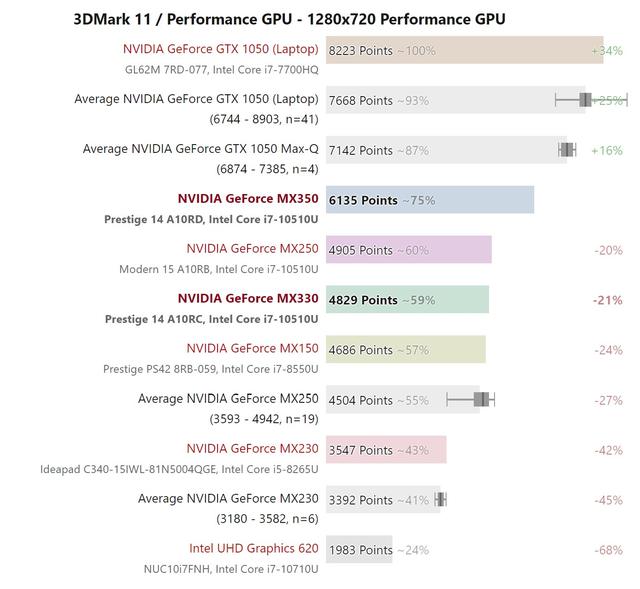Select the blue 6135 Points bar
Screen dimensions: 640x589
pyautogui.click(x=430, y=200)
